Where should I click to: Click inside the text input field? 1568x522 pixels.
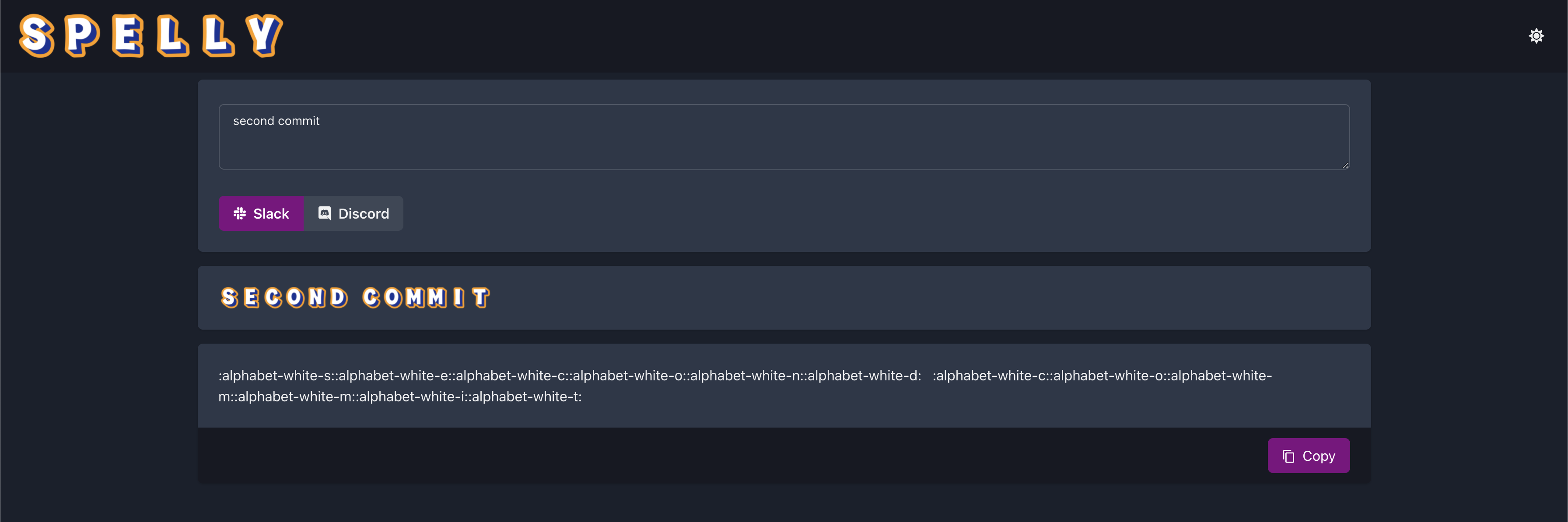tap(783, 136)
